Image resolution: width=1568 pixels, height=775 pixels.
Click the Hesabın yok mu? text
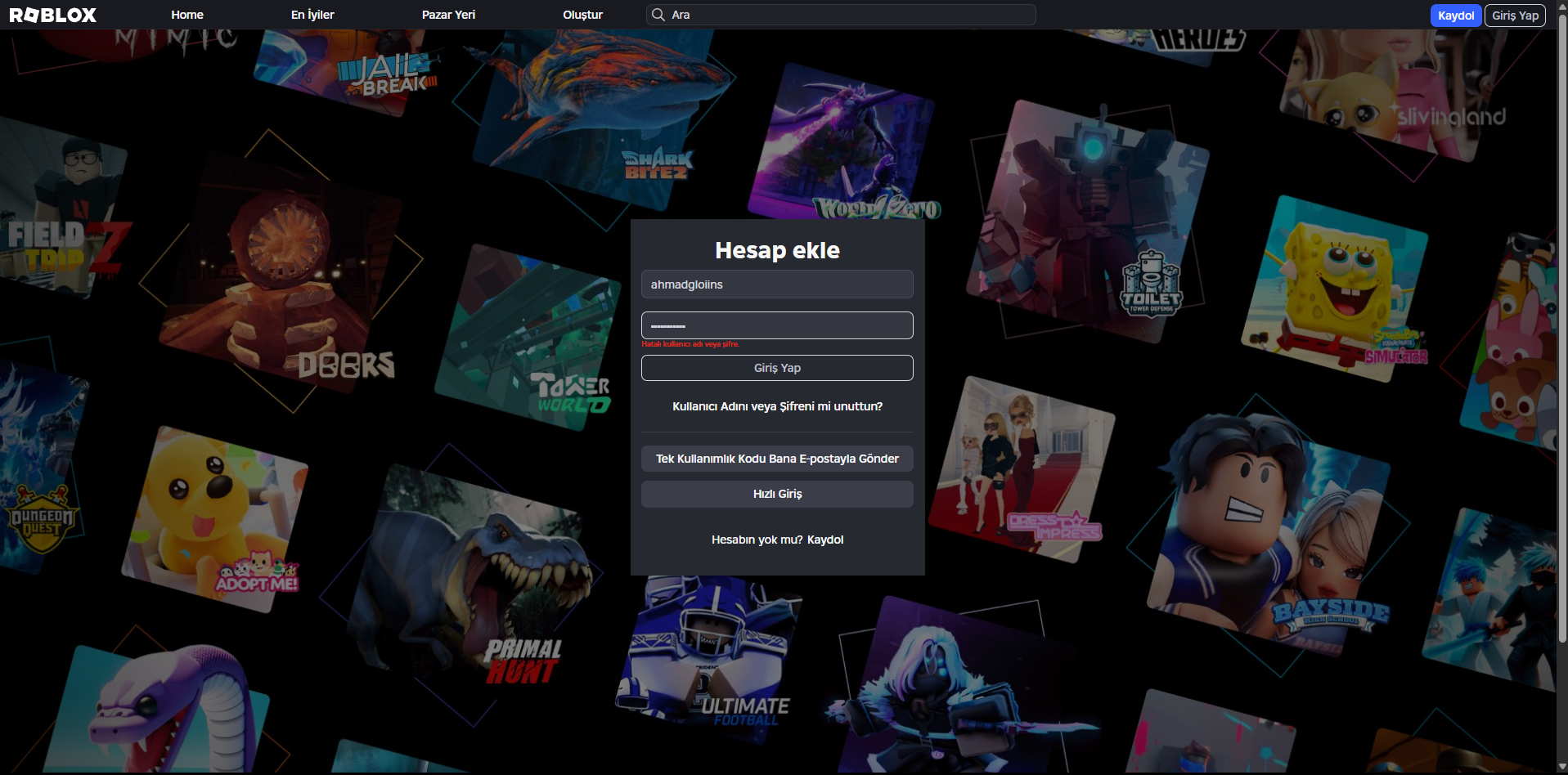pyautogui.click(x=757, y=540)
